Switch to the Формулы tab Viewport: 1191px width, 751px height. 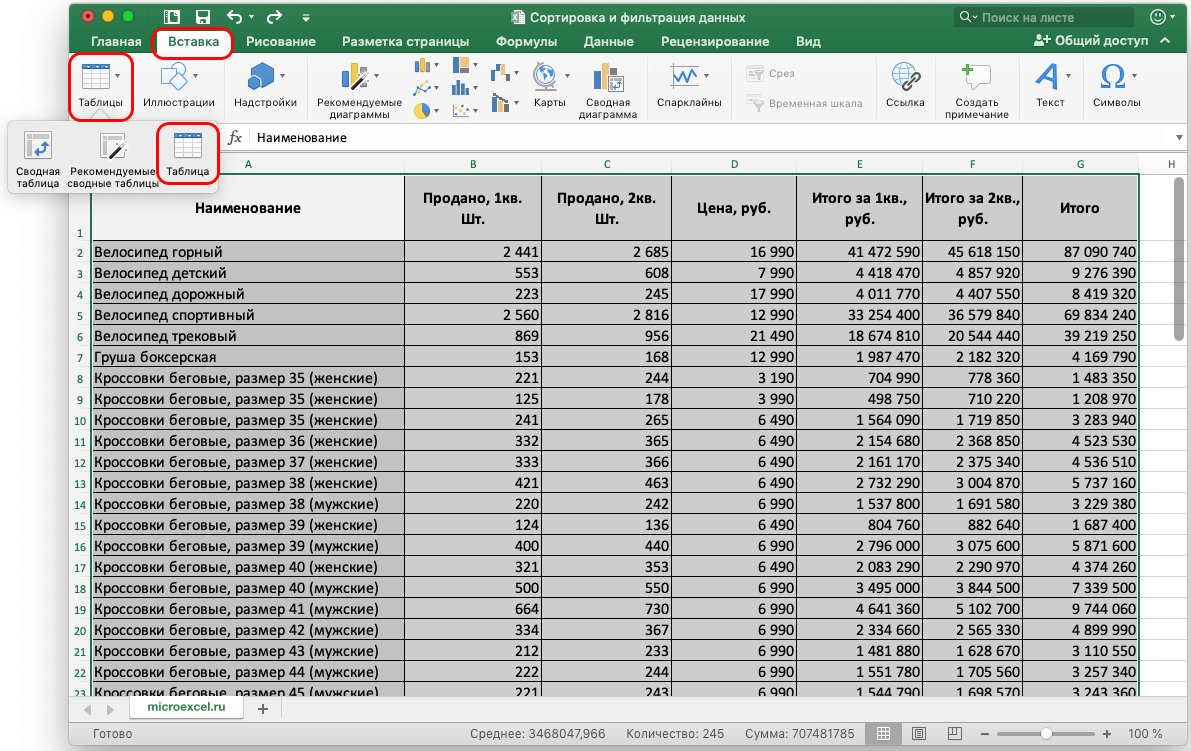526,41
